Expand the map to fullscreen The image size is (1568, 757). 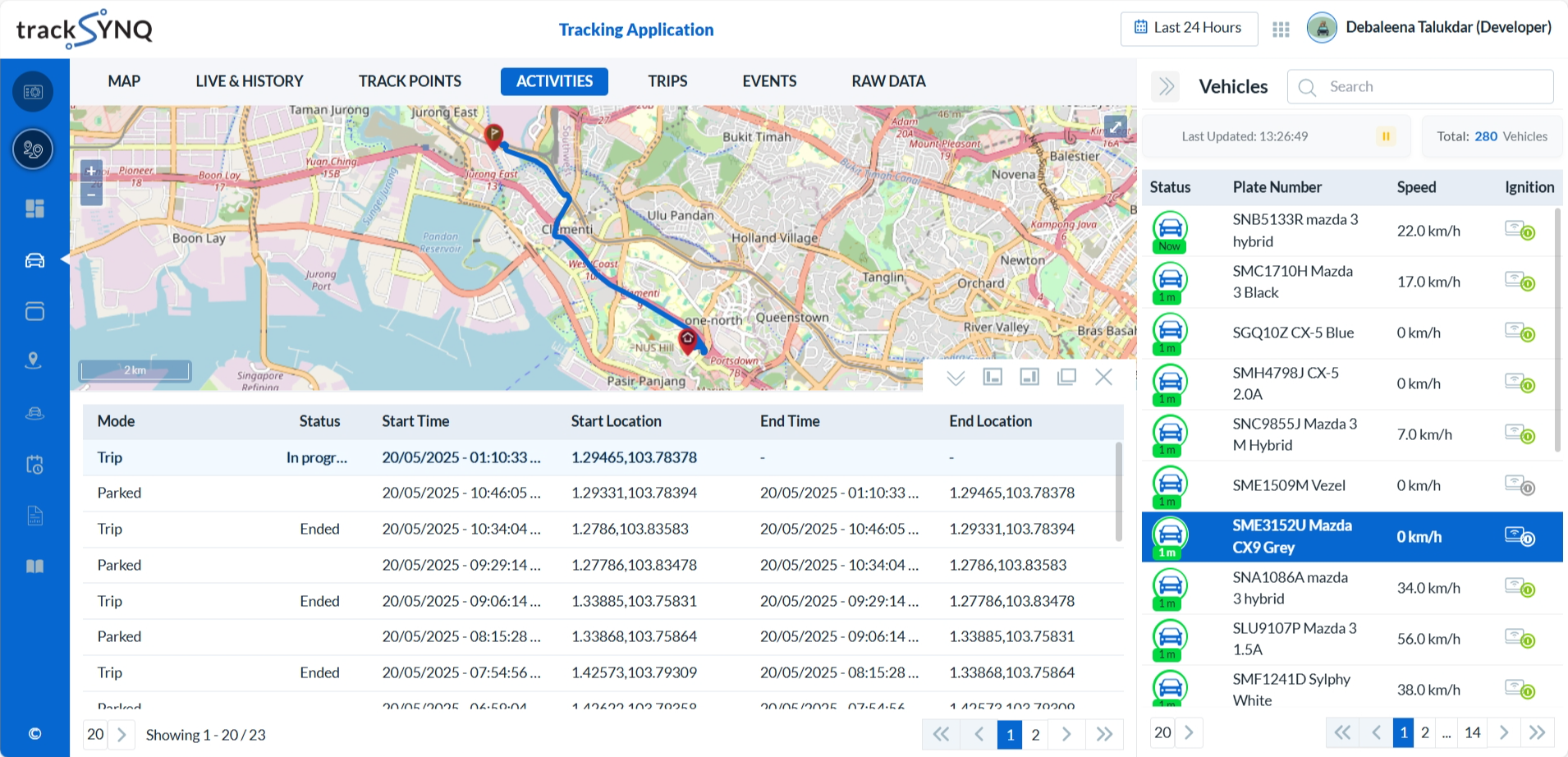[x=1115, y=126]
